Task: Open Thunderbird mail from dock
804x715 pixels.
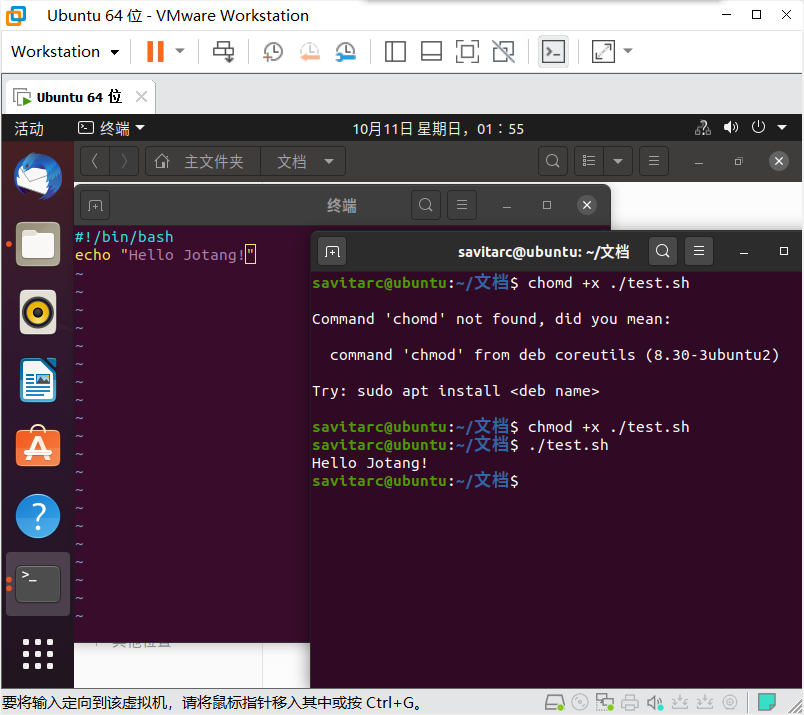Action: click(x=38, y=176)
